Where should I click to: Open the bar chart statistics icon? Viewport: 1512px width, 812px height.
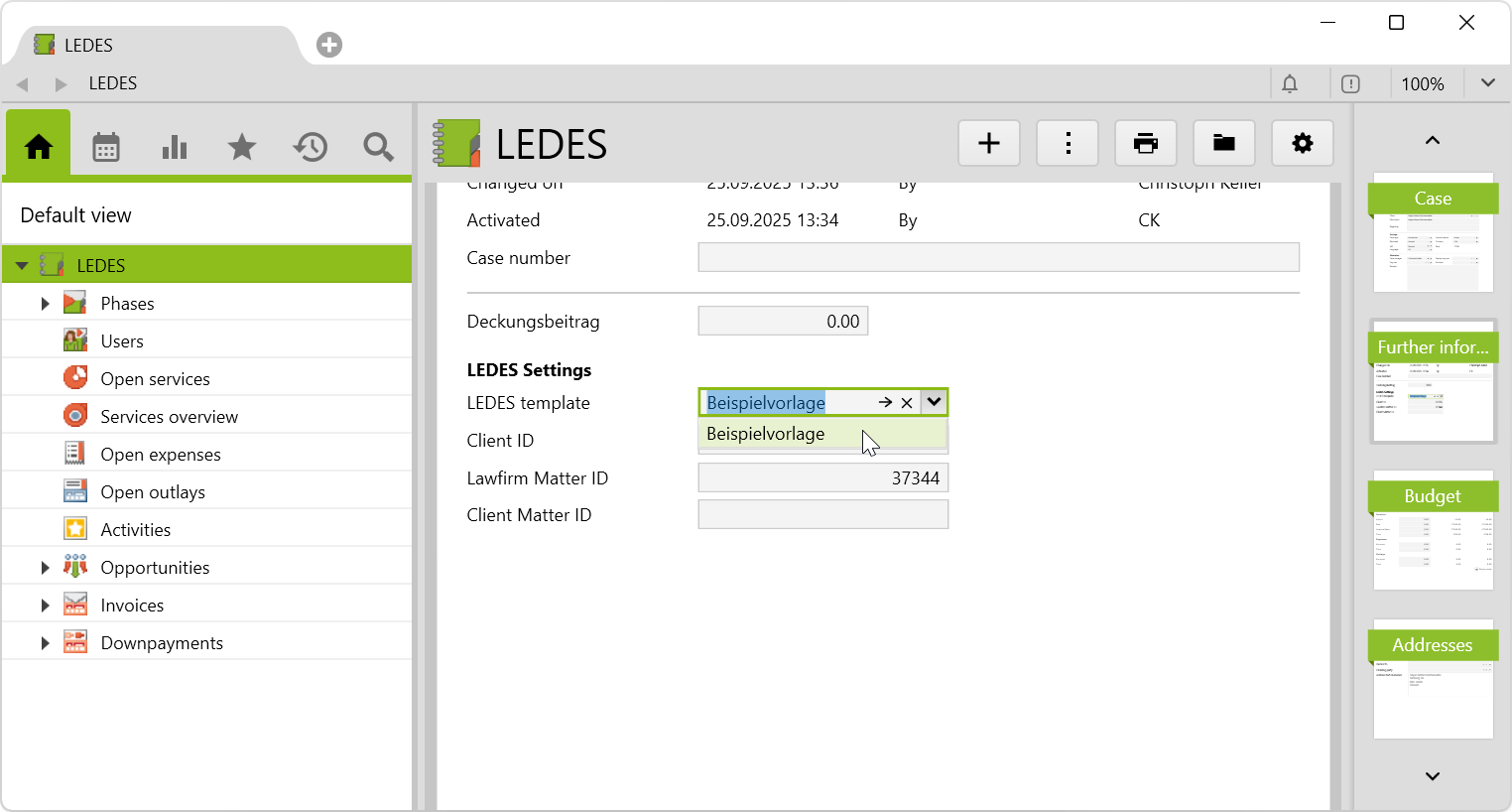(x=175, y=148)
